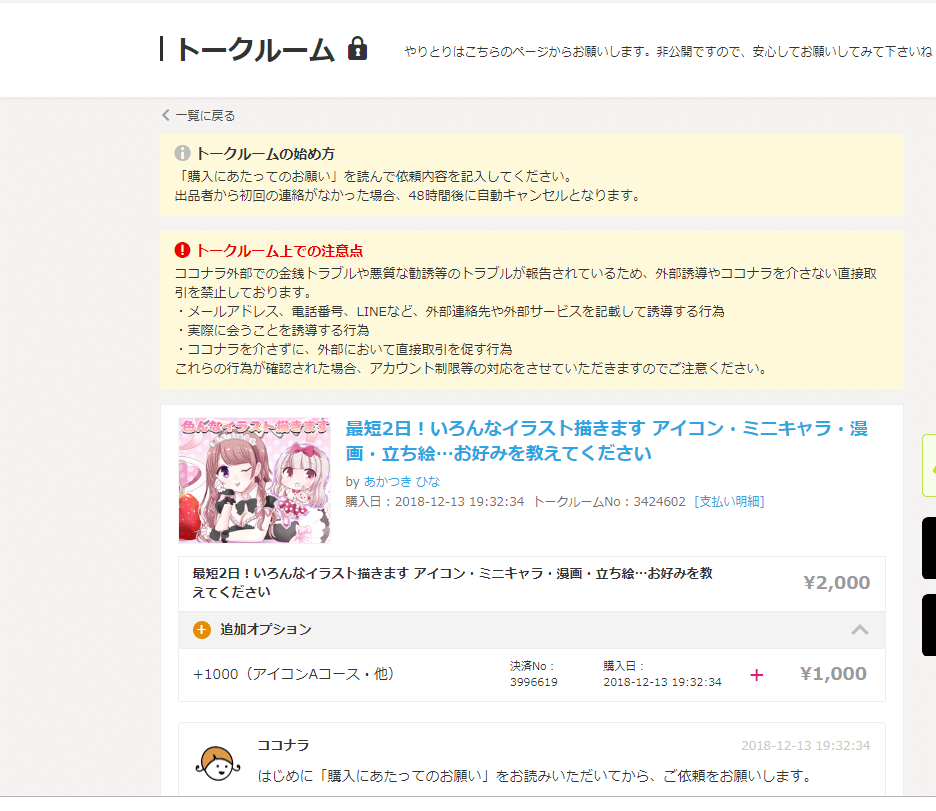This screenshot has height=811, width=936.
Task: Open service title link 最短2日！いろんなイラスト描きます
Action: click(606, 440)
